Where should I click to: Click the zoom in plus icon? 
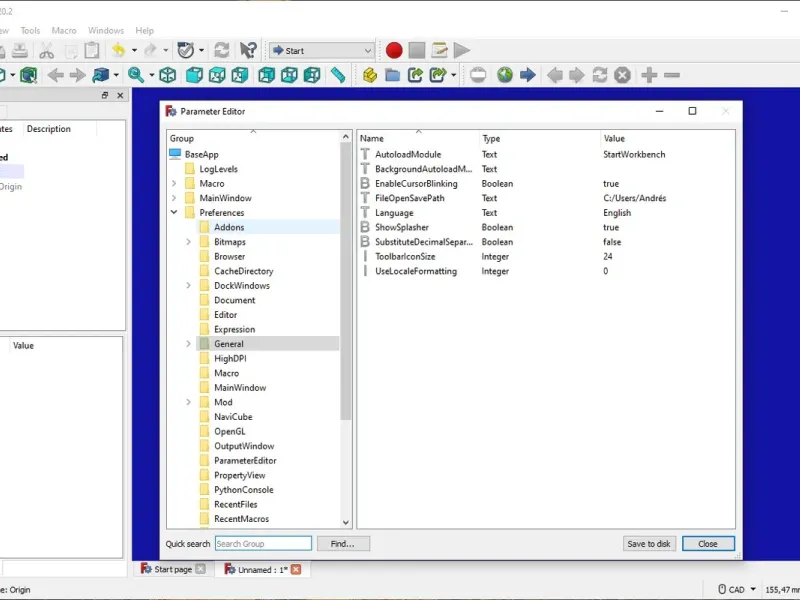coord(649,75)
